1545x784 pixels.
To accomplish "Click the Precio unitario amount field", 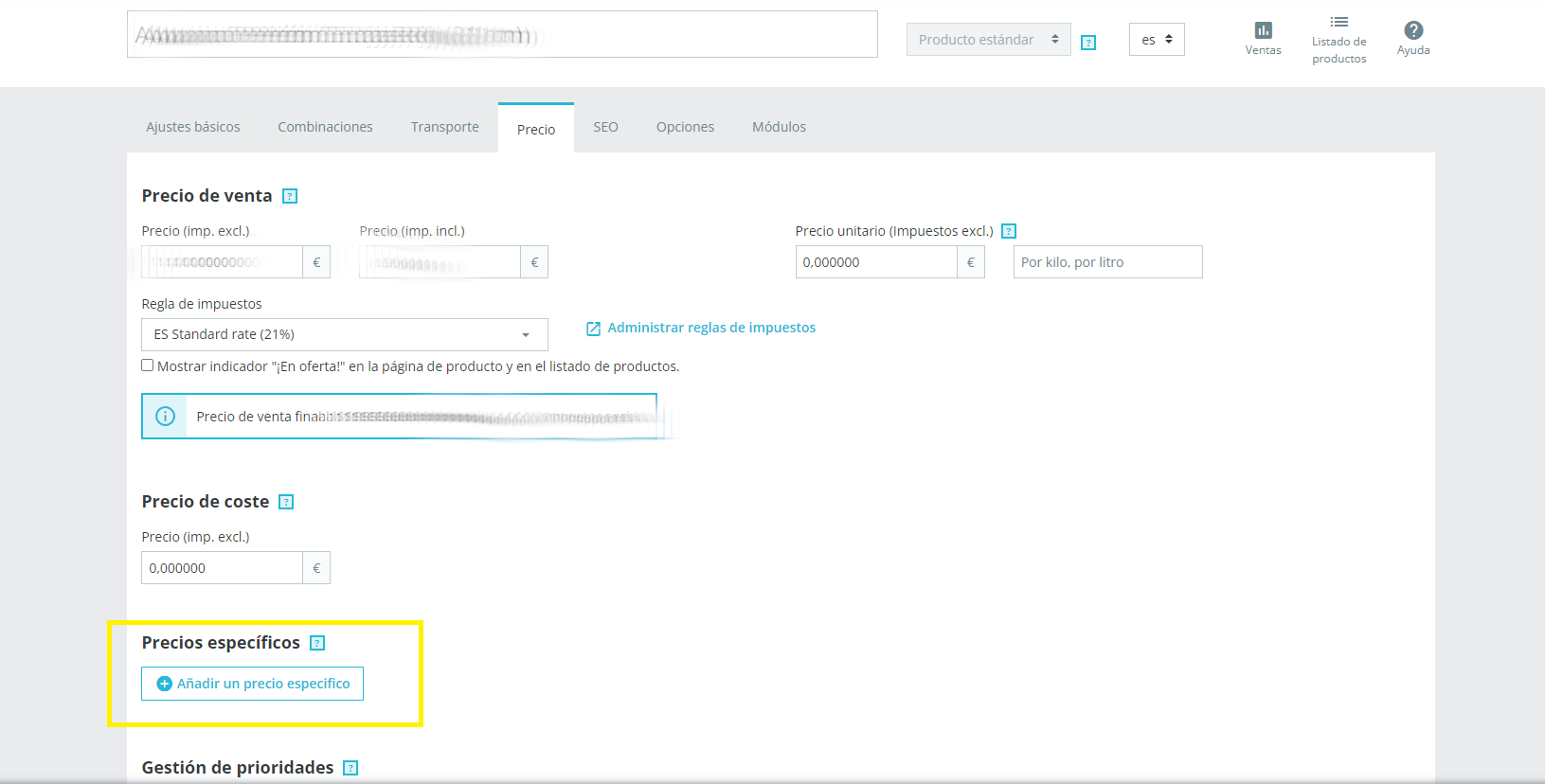I will (875, 262).
